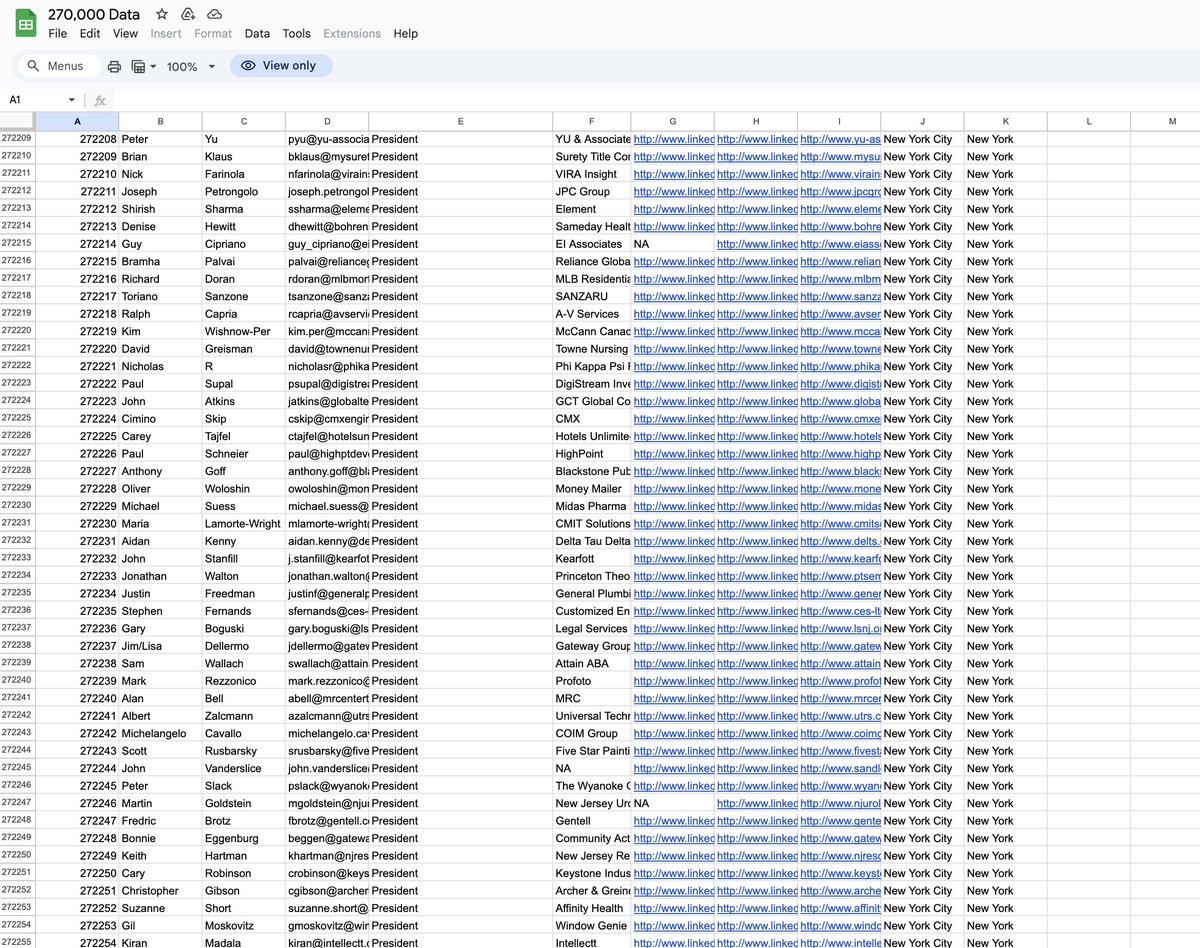Viewport: 1200px width, 948px height.
Task: Click the Blackstone Pub company cell
Action: [591, 471]
